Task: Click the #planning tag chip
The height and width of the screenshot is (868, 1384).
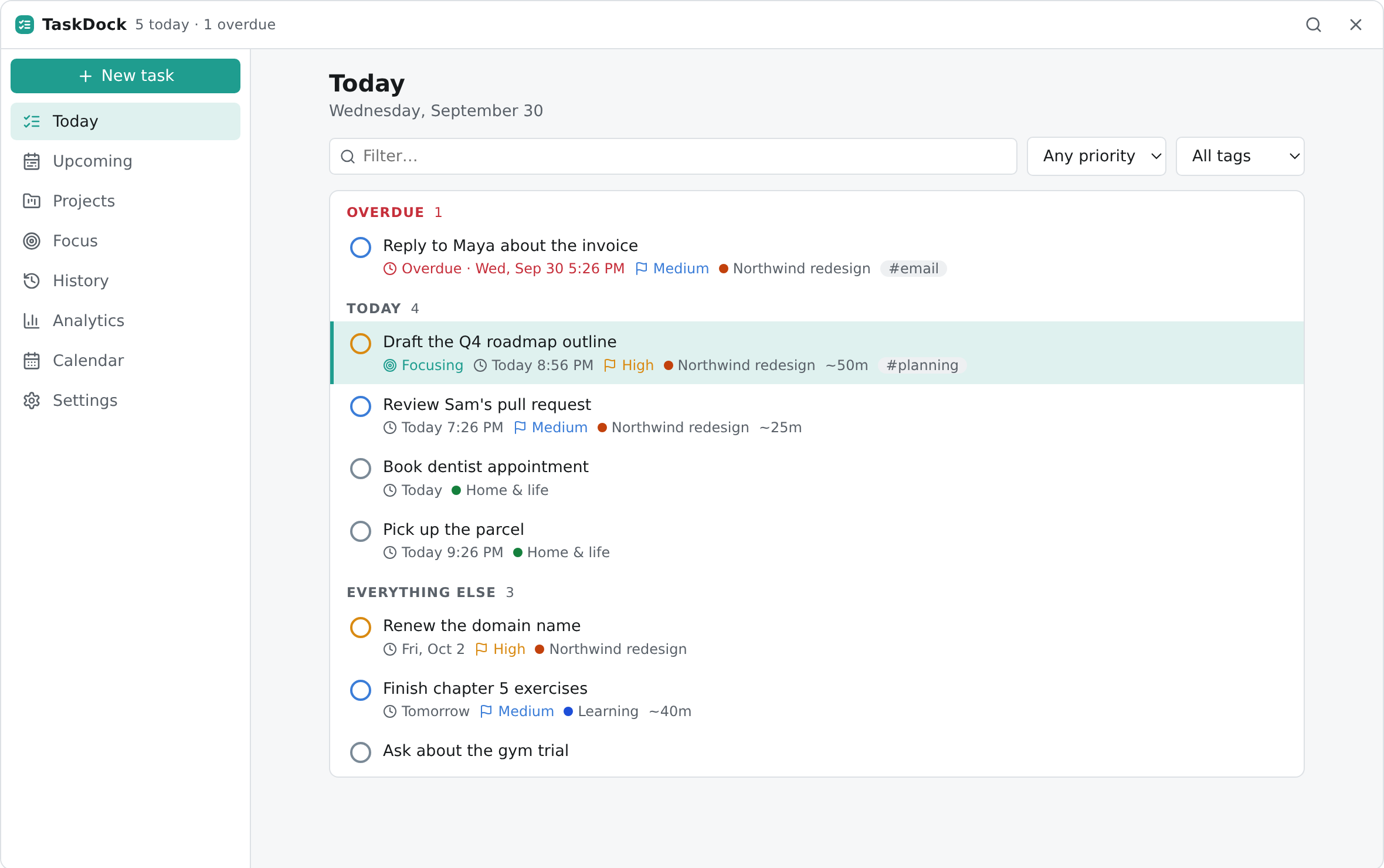Action: coord(922,365)
